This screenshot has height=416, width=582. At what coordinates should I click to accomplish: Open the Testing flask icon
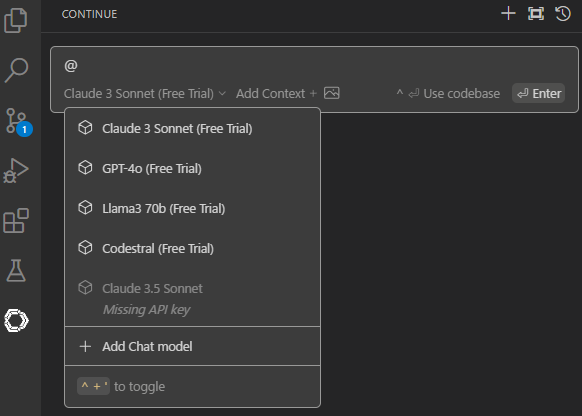pyautogui.click(x=16, y=270)
